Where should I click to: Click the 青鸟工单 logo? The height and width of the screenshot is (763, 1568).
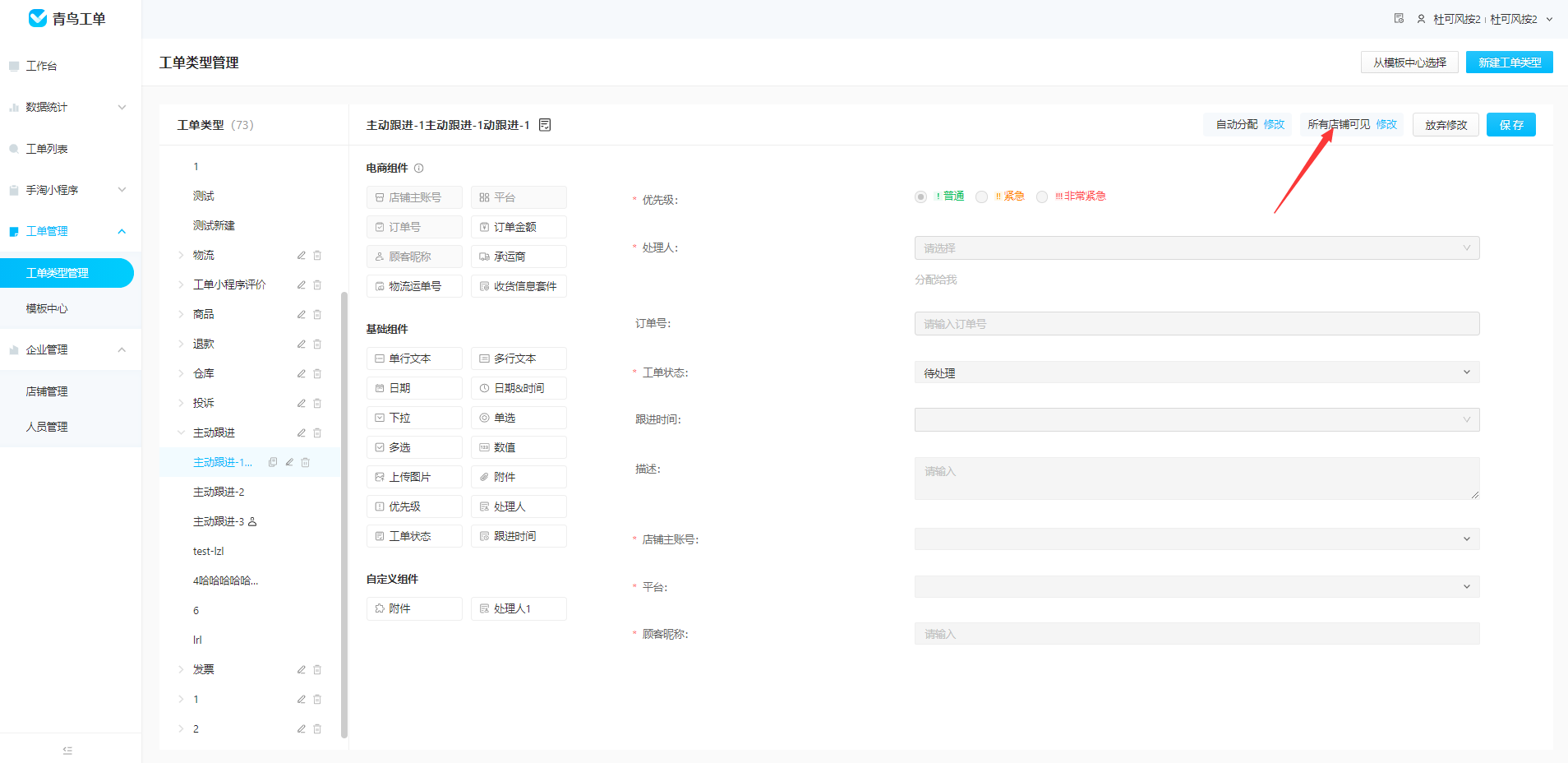67,19
